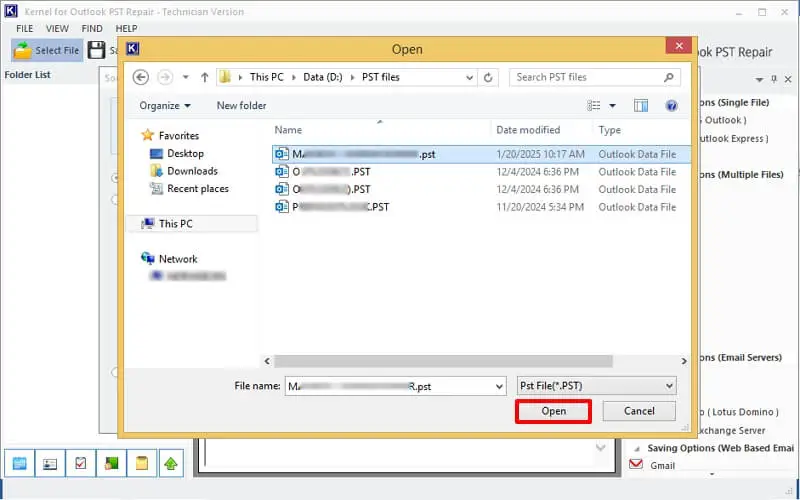Open the tasks checkmark clipboard icon
The image size is (800, 500).
click(81, 463)
